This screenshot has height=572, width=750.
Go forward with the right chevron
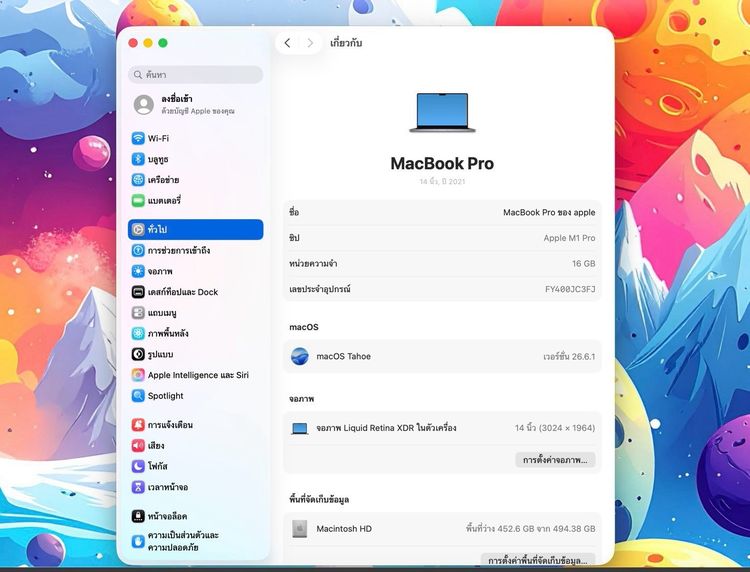coord(310,43)
